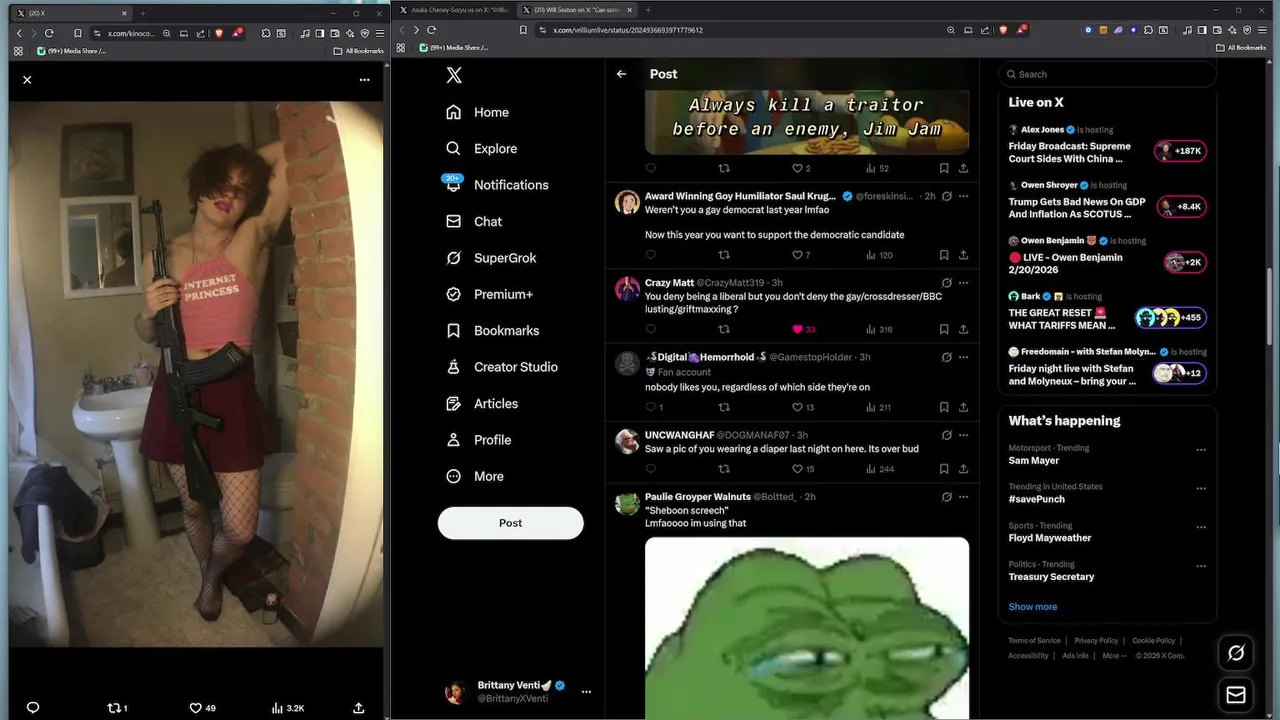This screenshot has width=1280, height=720.
Task: Switch to the Will Sexton on X tab
Action: [x=577, y=10]
